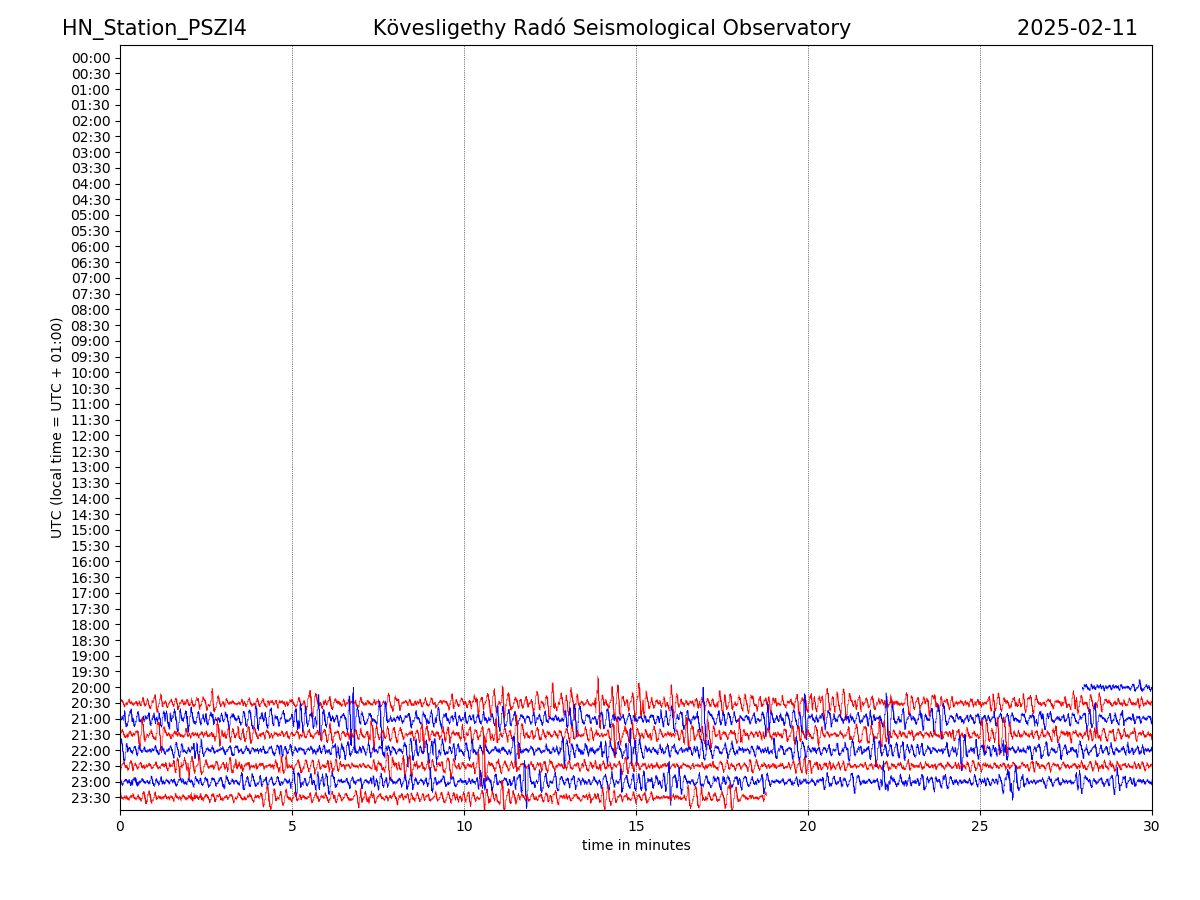Click the short blue trace starting at 20:00
The height and width of the screenshot is (900, 1200).
(x=1115, y=687)
